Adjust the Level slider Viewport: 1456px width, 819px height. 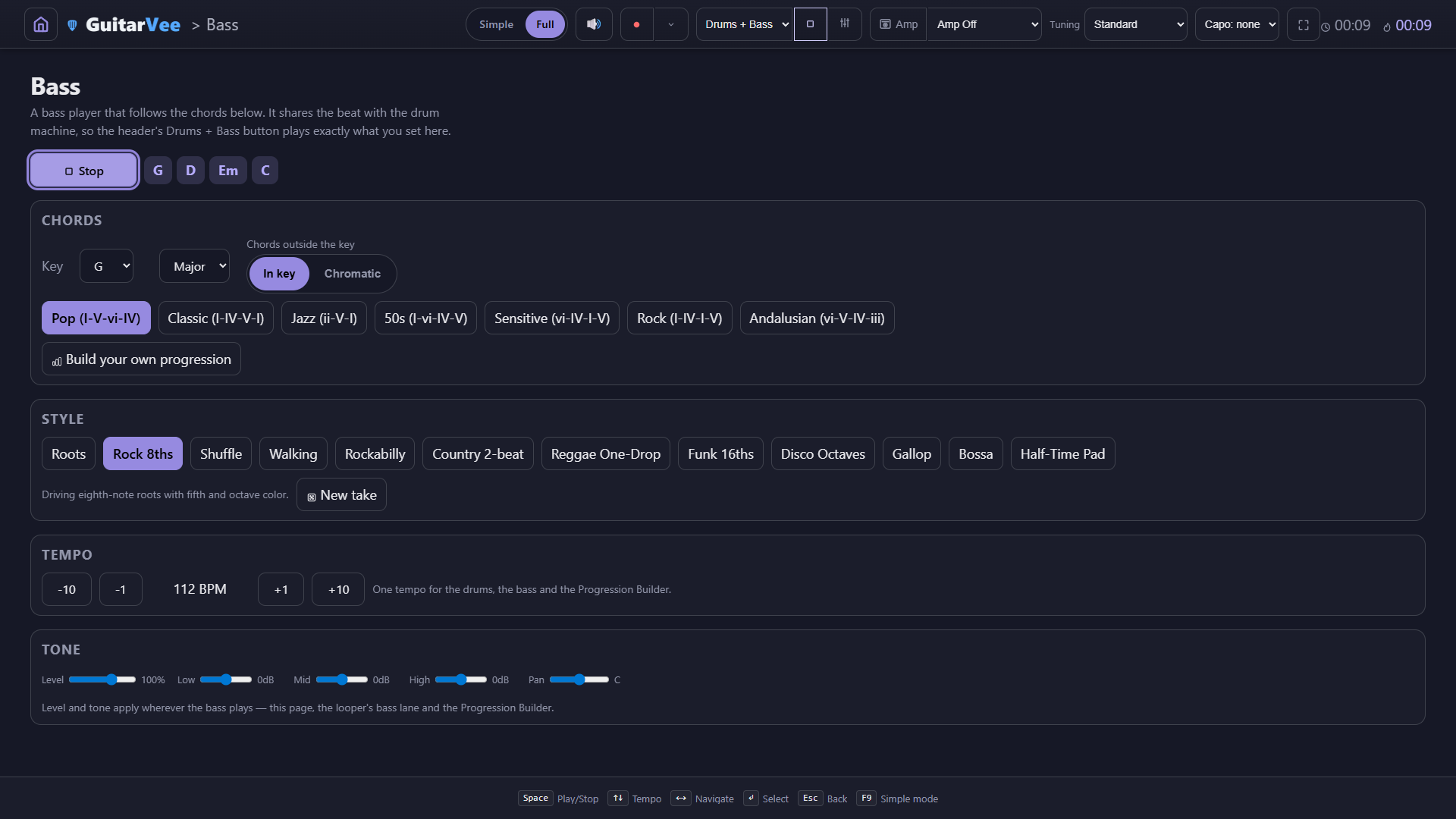click(102, 680)
